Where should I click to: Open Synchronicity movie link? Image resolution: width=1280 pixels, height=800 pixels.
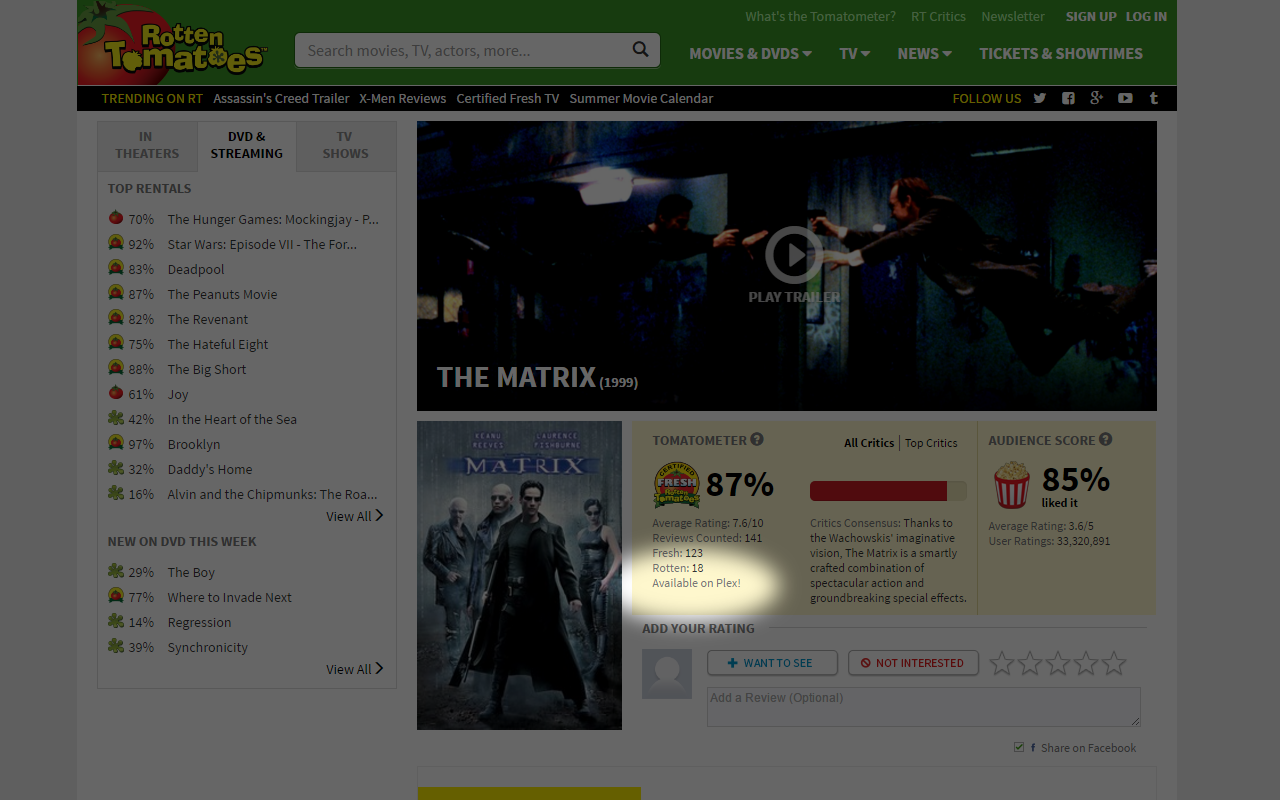[x=208, y=647]
